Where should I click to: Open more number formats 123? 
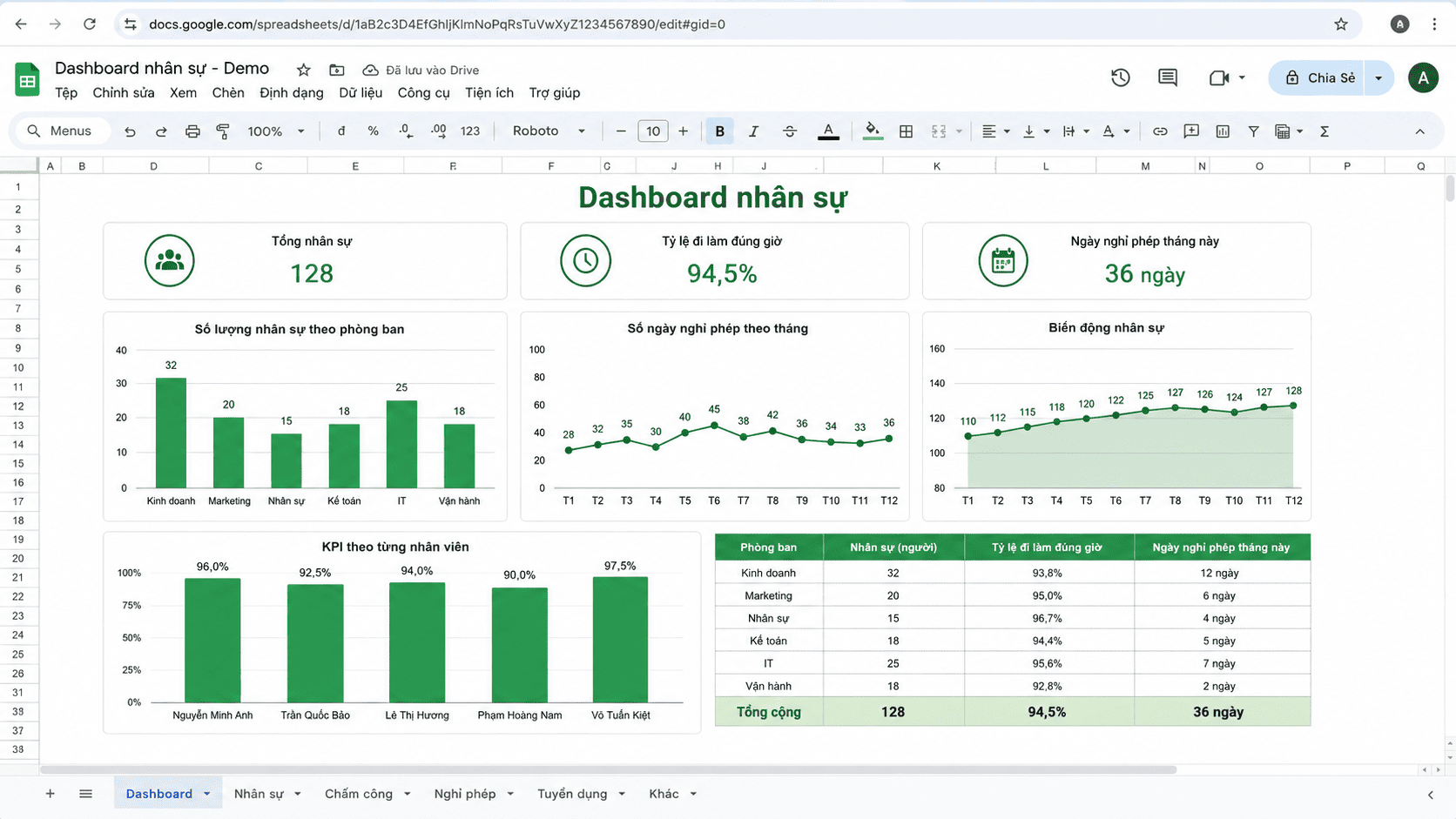(x=470, y=131)
